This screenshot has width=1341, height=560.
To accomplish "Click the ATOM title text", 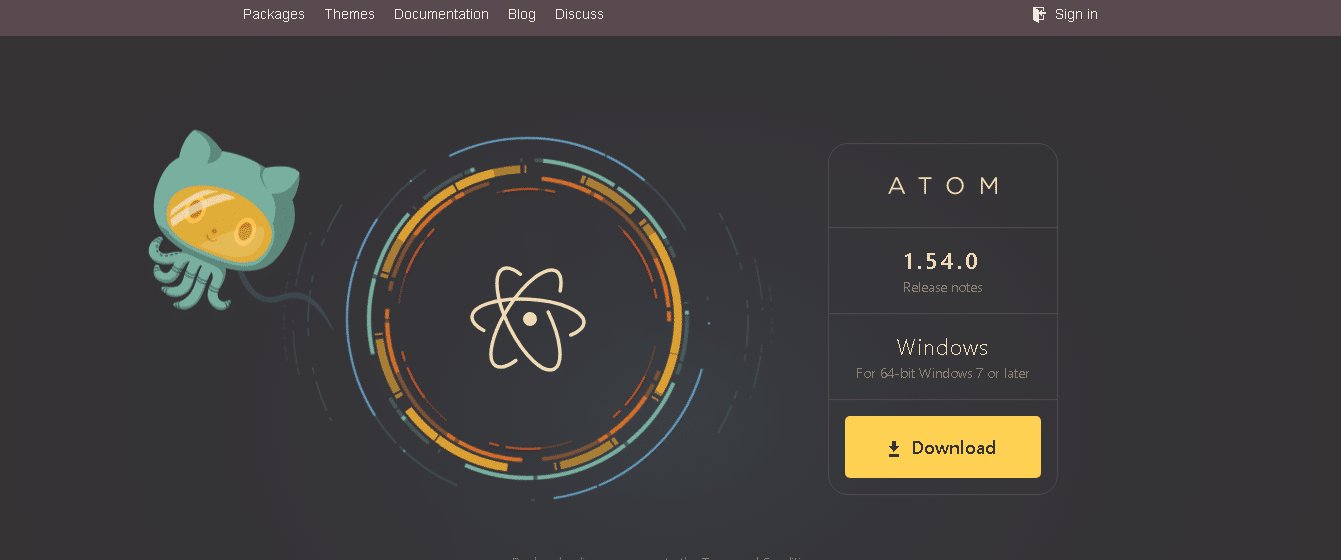I will click(943, 185).
